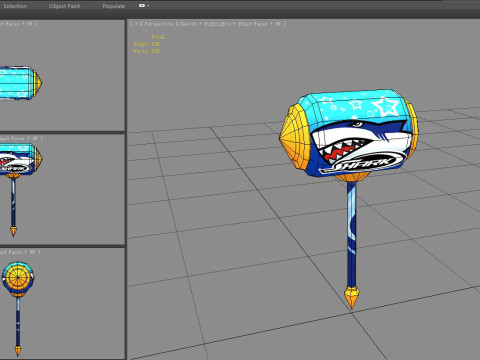Click the Total statistics header text

(158, 37)
